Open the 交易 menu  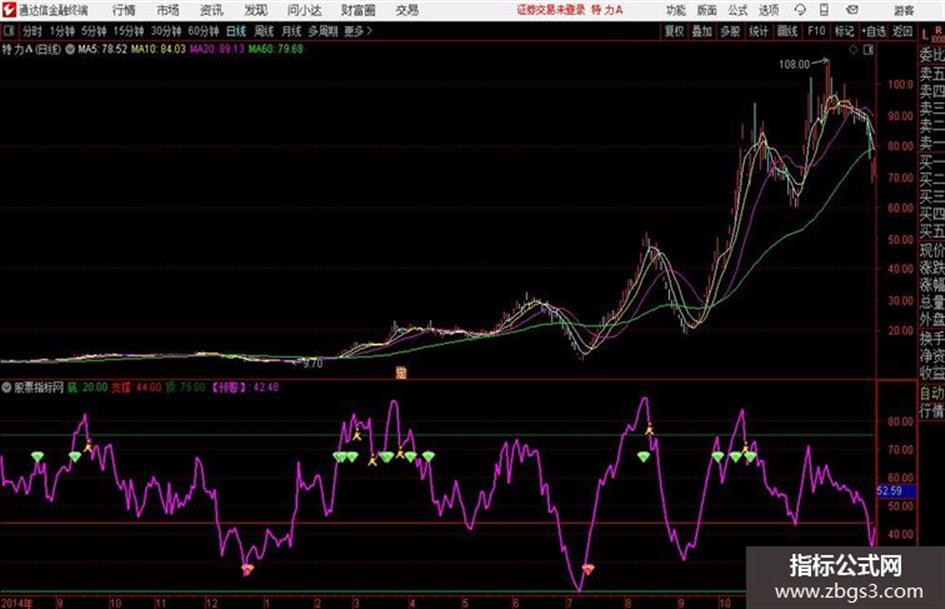[407, 10]
